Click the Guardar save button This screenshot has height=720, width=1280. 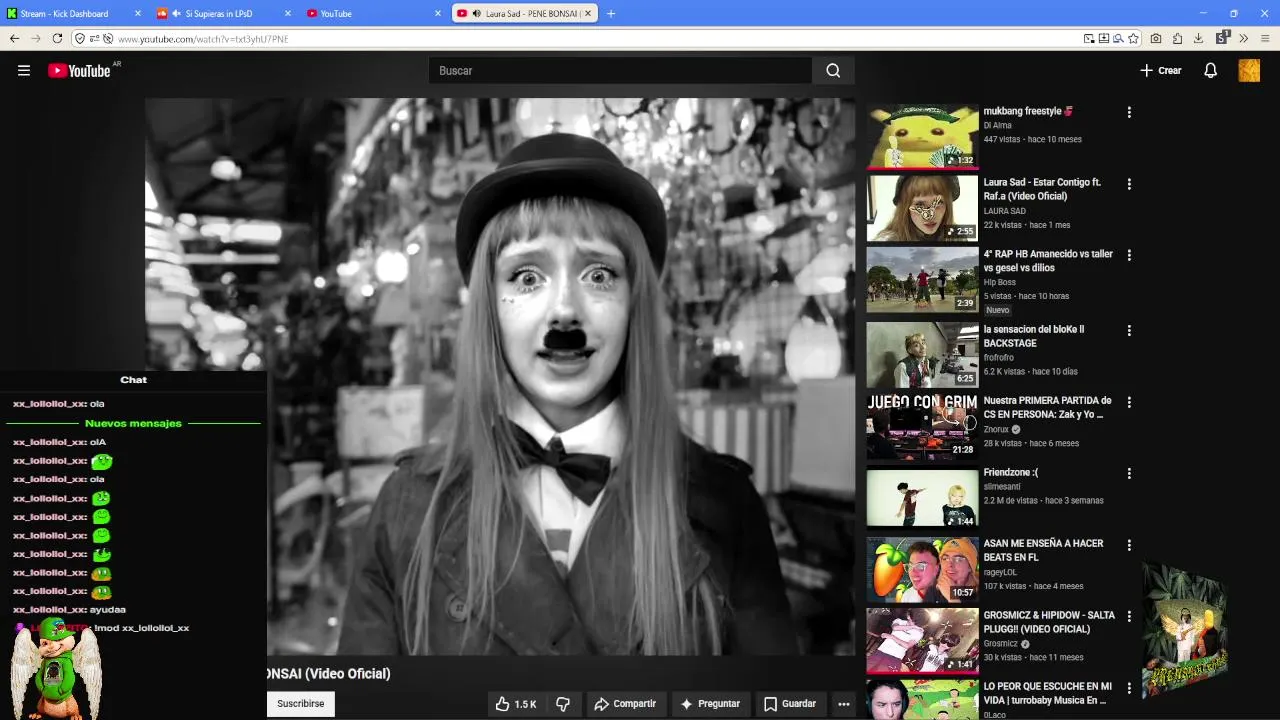point(790,704)
